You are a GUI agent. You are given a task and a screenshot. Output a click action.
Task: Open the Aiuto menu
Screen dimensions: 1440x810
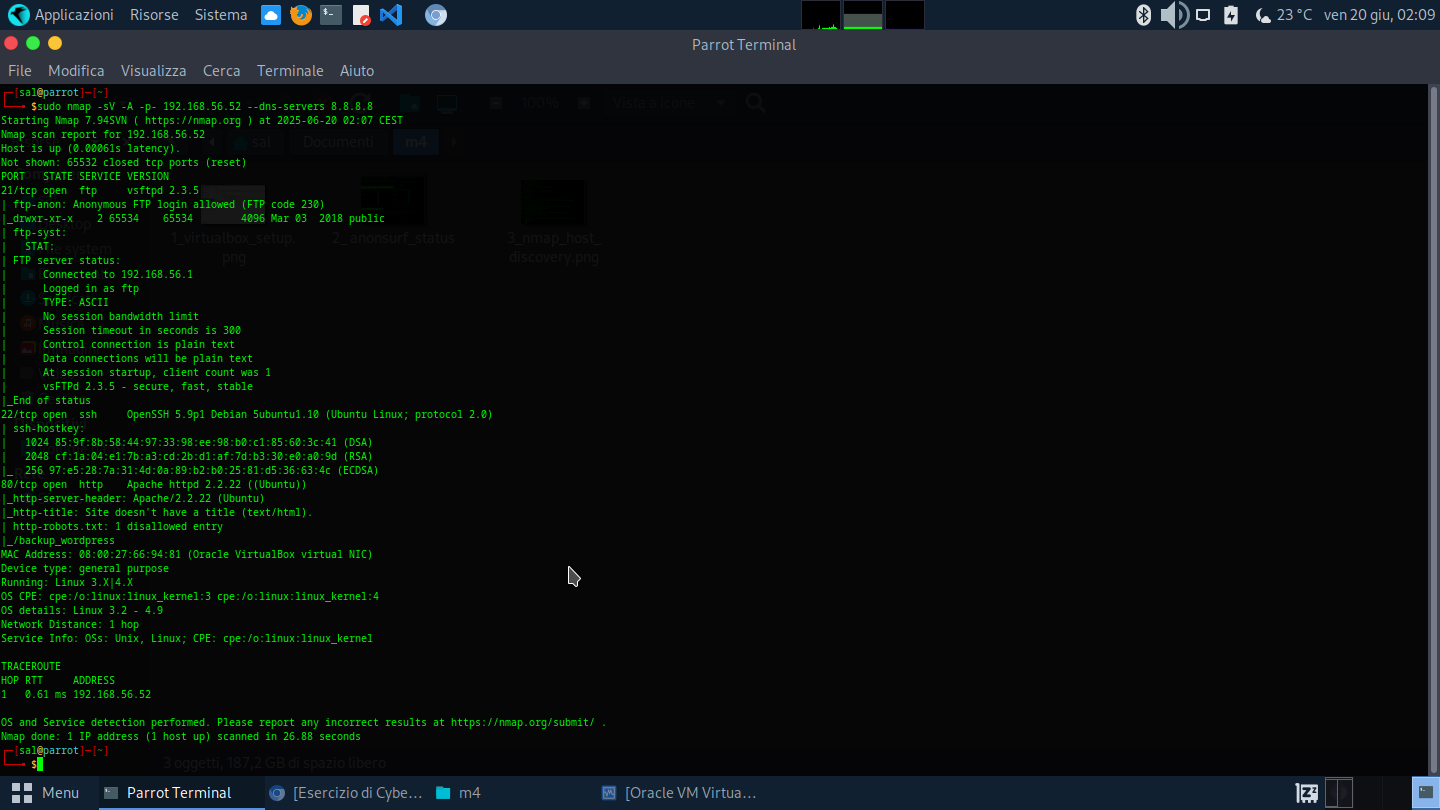[x=357, y=70]
